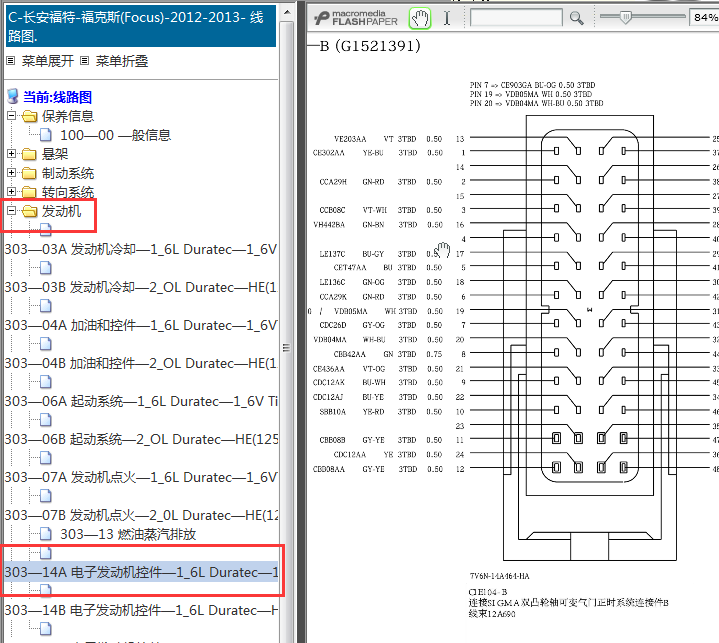Click page icon above 303—06B 起动系统
Screen dimensions: 719x643
pos(45,420)
